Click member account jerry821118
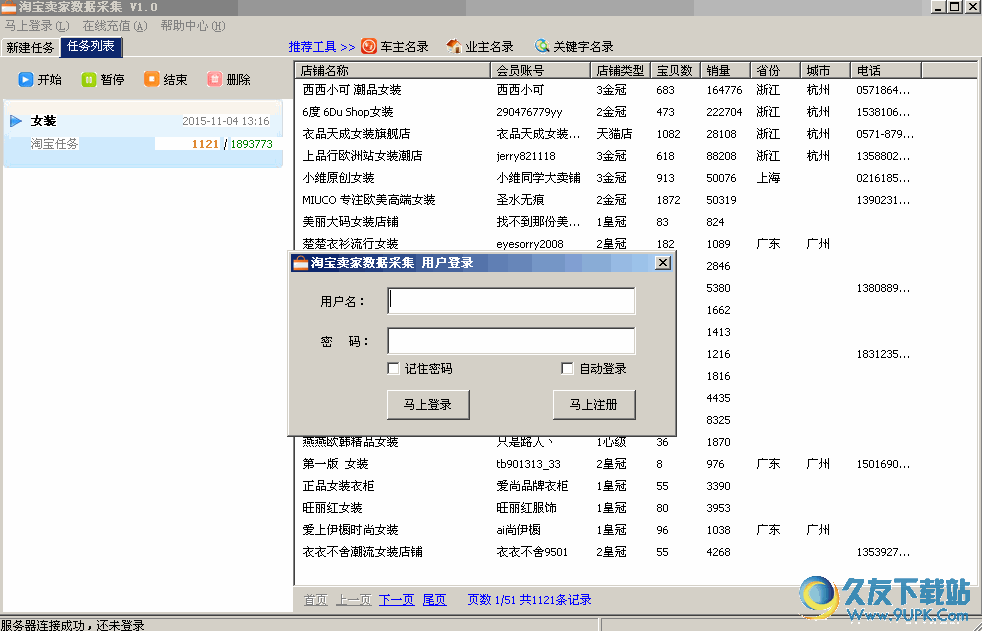 coord(525,156)
